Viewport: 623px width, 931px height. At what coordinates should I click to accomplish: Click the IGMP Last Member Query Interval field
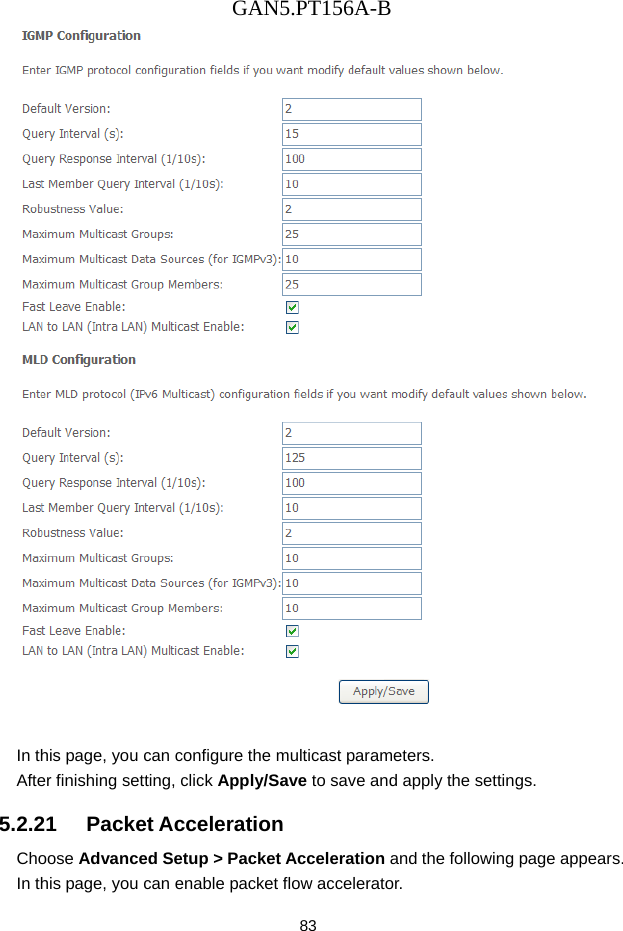(x=351, y=184)
